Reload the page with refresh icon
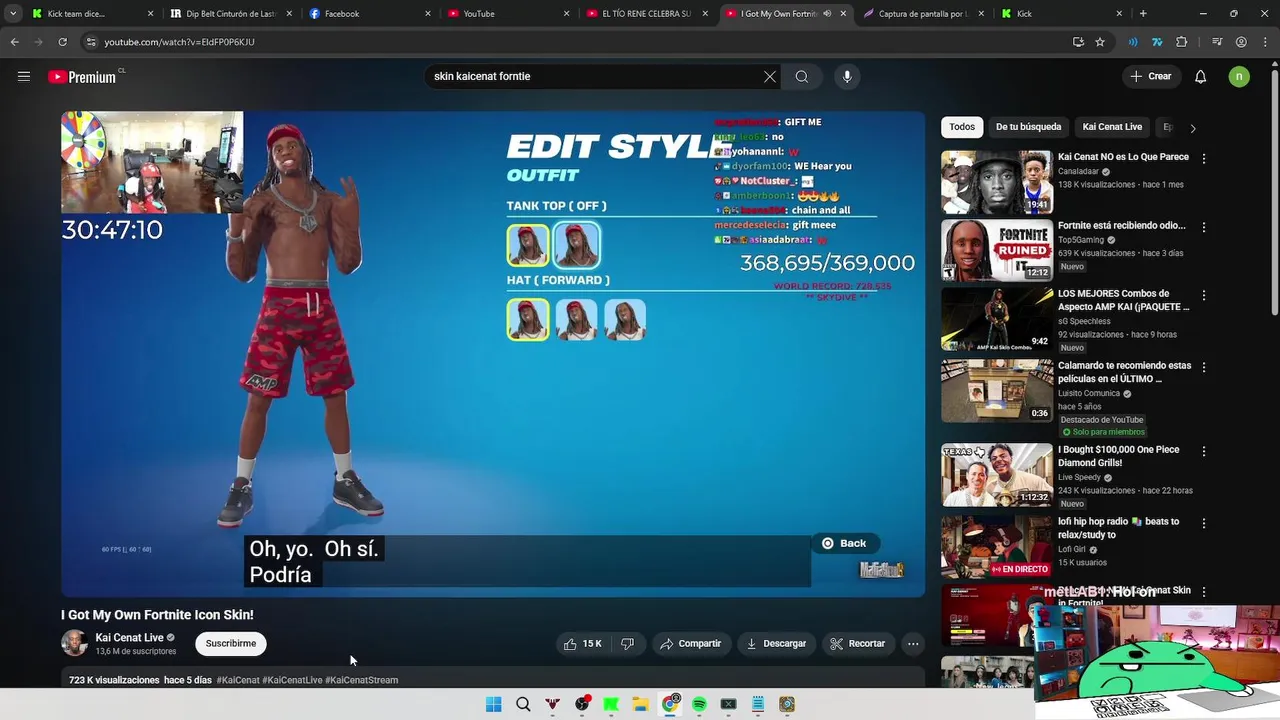1280x720 pixels. 62,42
